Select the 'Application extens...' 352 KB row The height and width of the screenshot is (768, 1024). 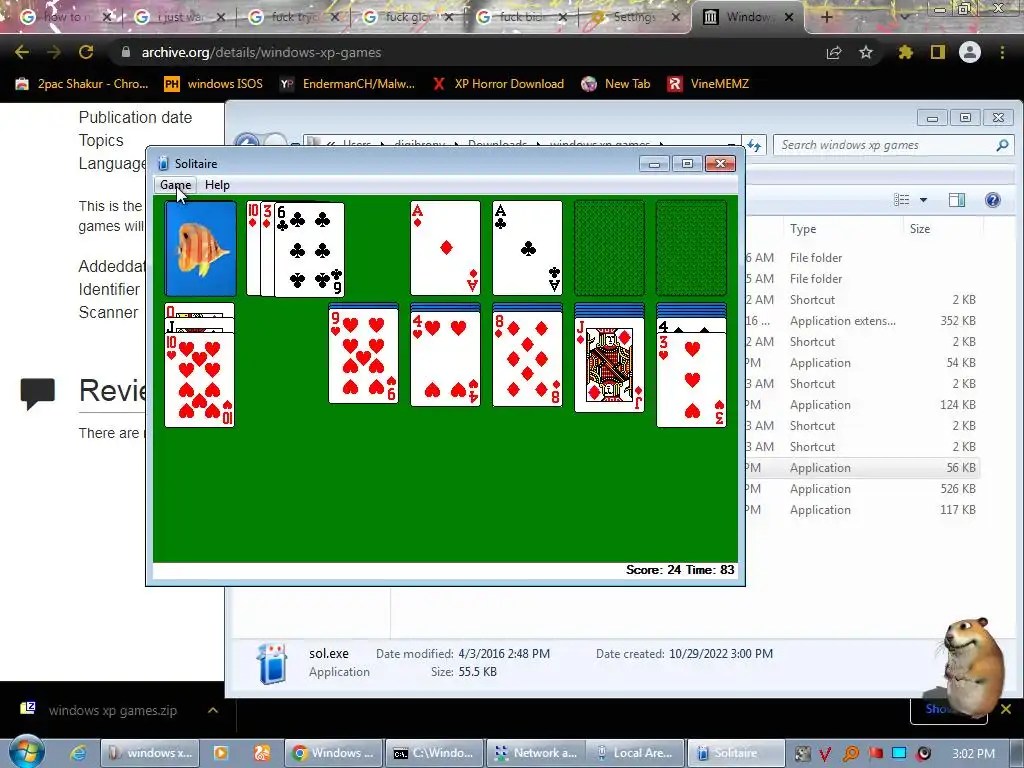tap(862, 321)
